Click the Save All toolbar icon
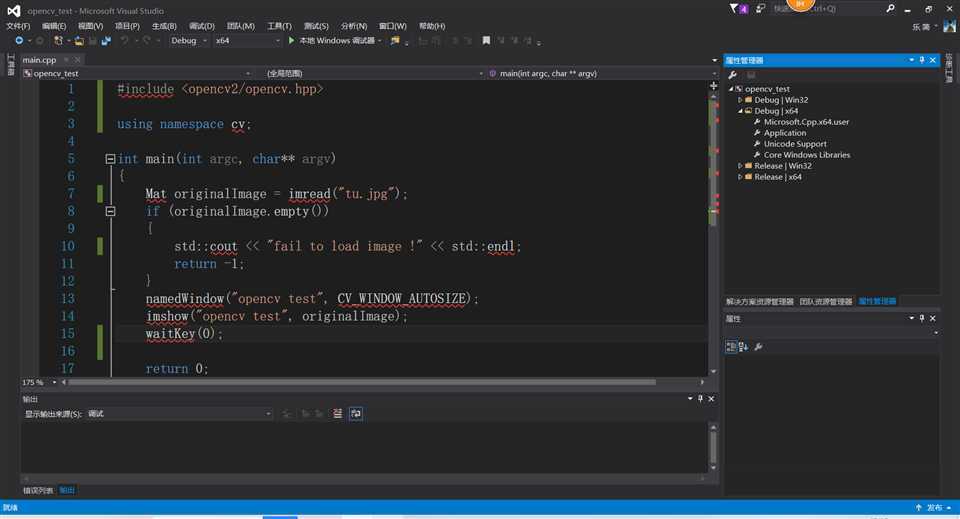Screen dimensions: 960x519 (x=105, y=41)
